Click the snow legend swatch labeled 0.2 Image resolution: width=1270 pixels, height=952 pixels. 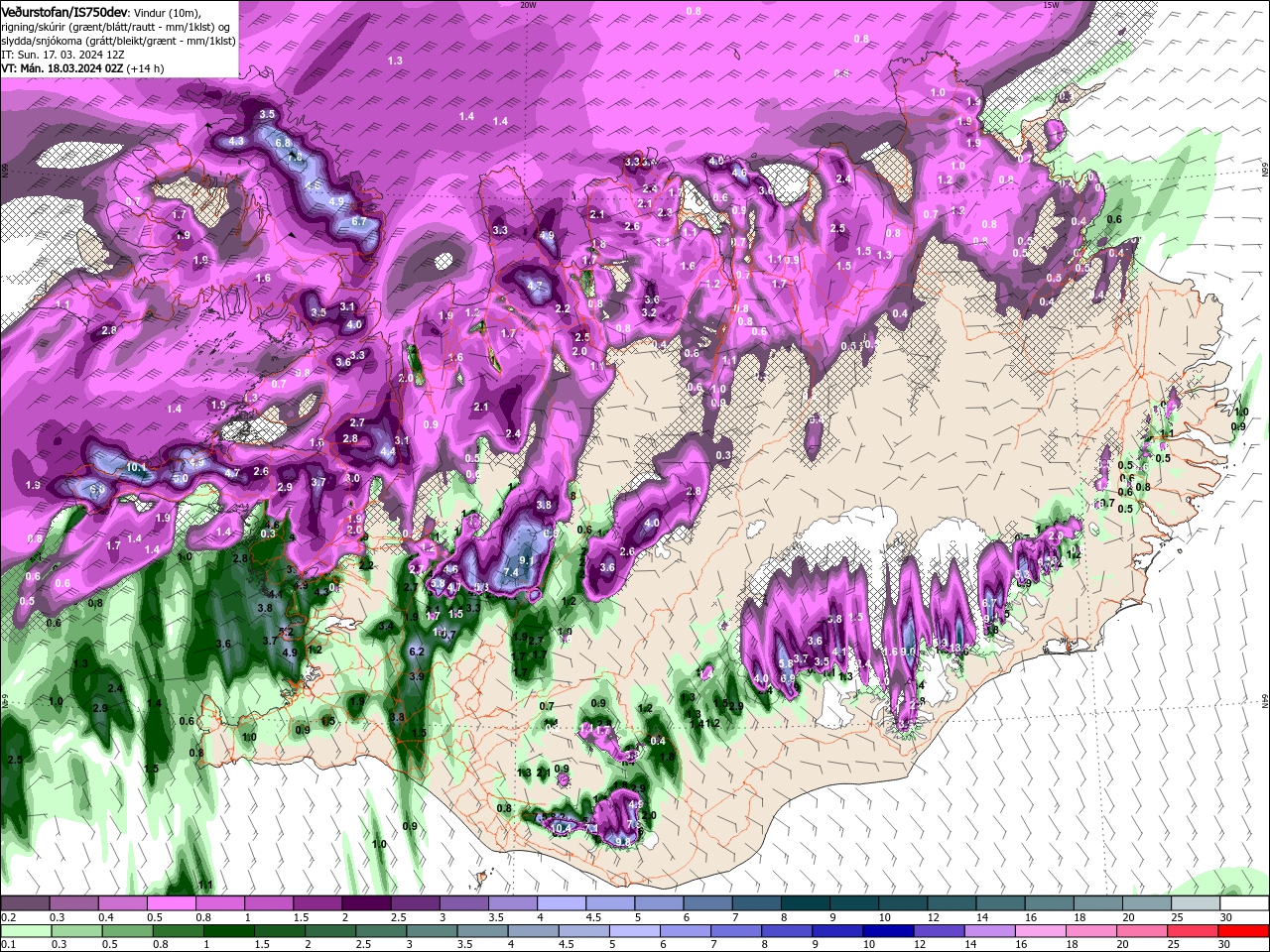click(x=25, y=903)
